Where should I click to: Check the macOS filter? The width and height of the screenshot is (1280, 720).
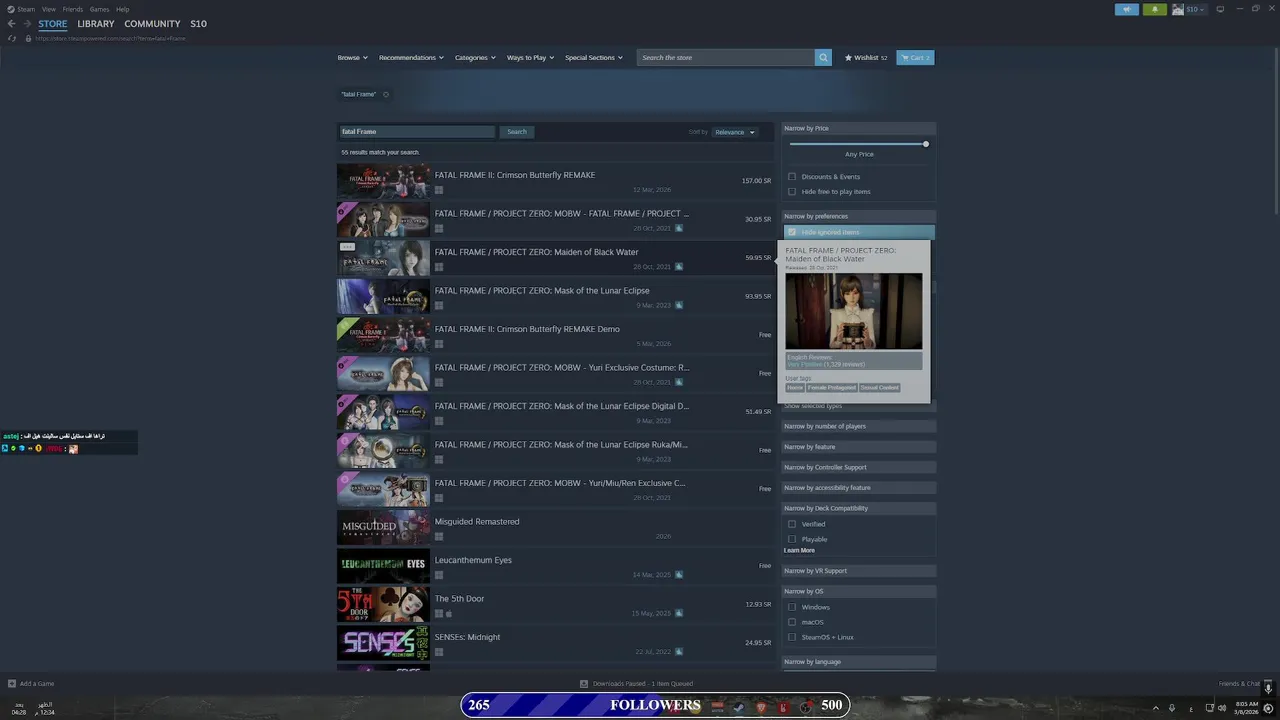792,622
